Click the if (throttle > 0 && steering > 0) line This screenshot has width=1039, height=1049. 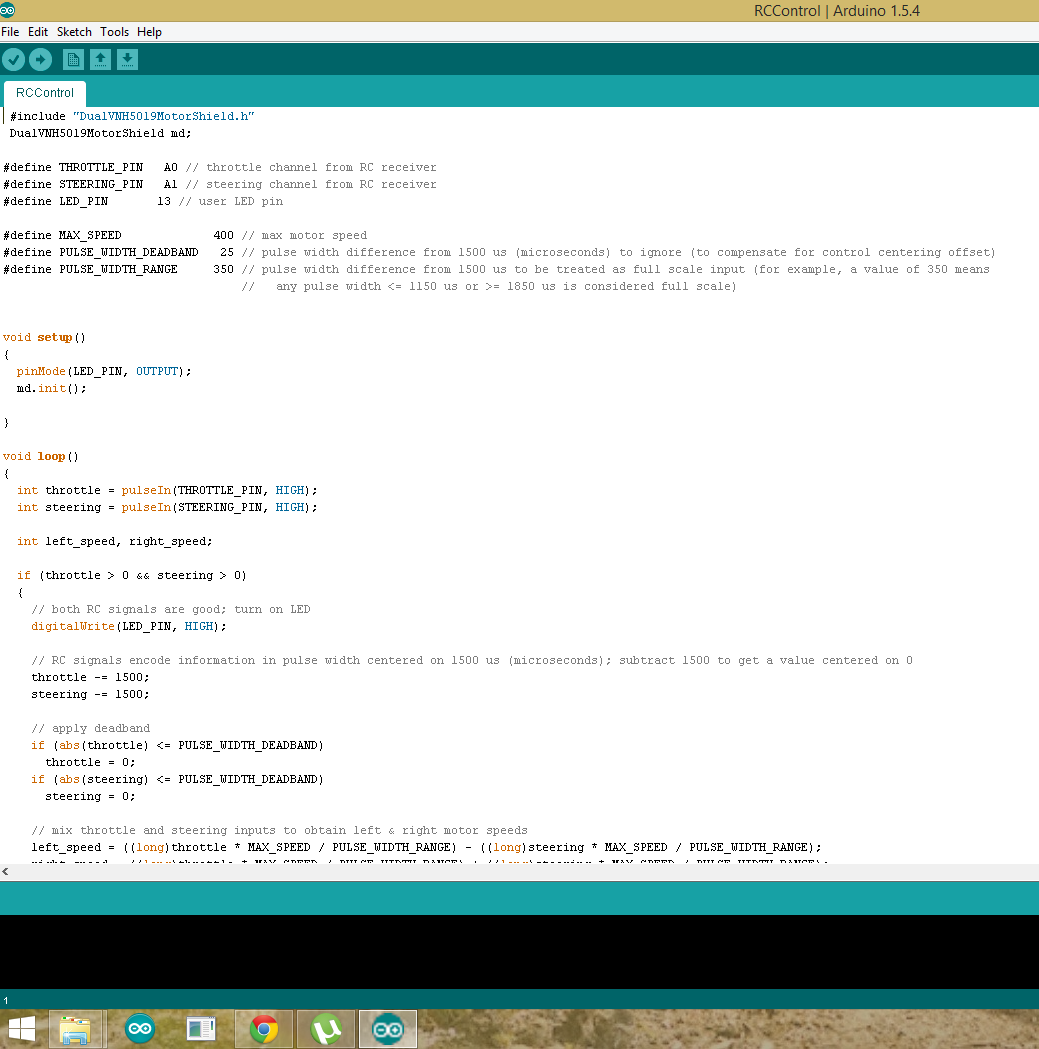[132, 575]
